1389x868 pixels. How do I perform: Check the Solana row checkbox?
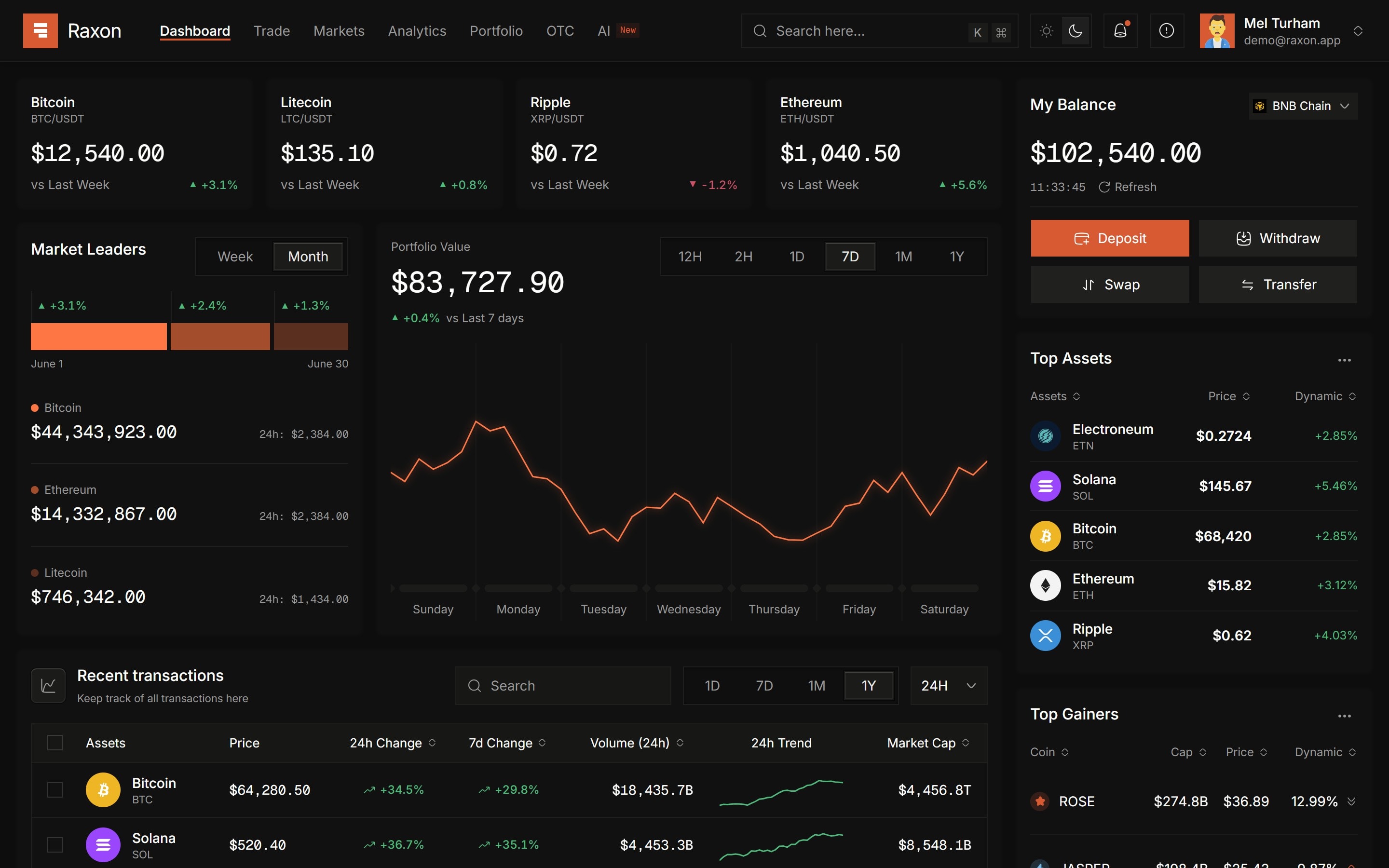click(54, 844)
